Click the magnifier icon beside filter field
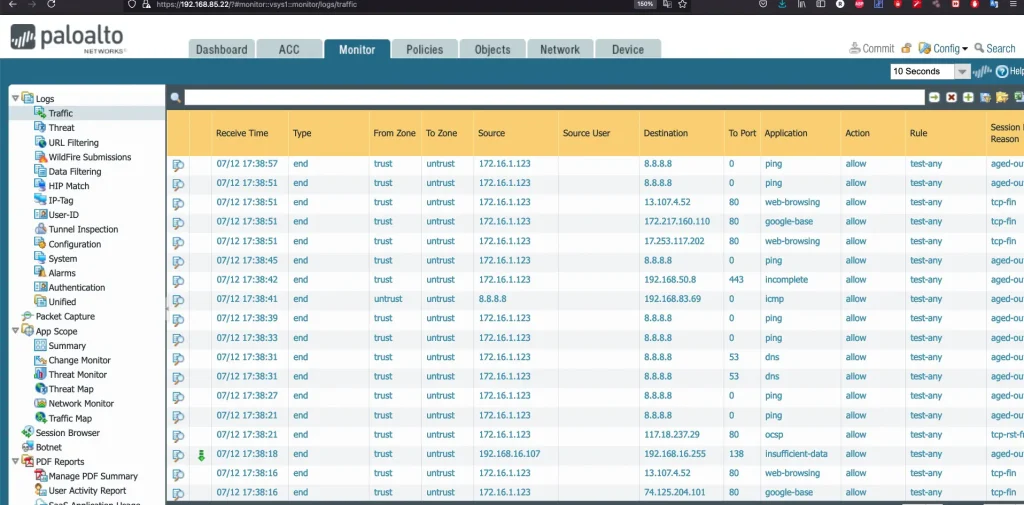Viewport: 1024px width, 505px height. (x=175, y=98)
